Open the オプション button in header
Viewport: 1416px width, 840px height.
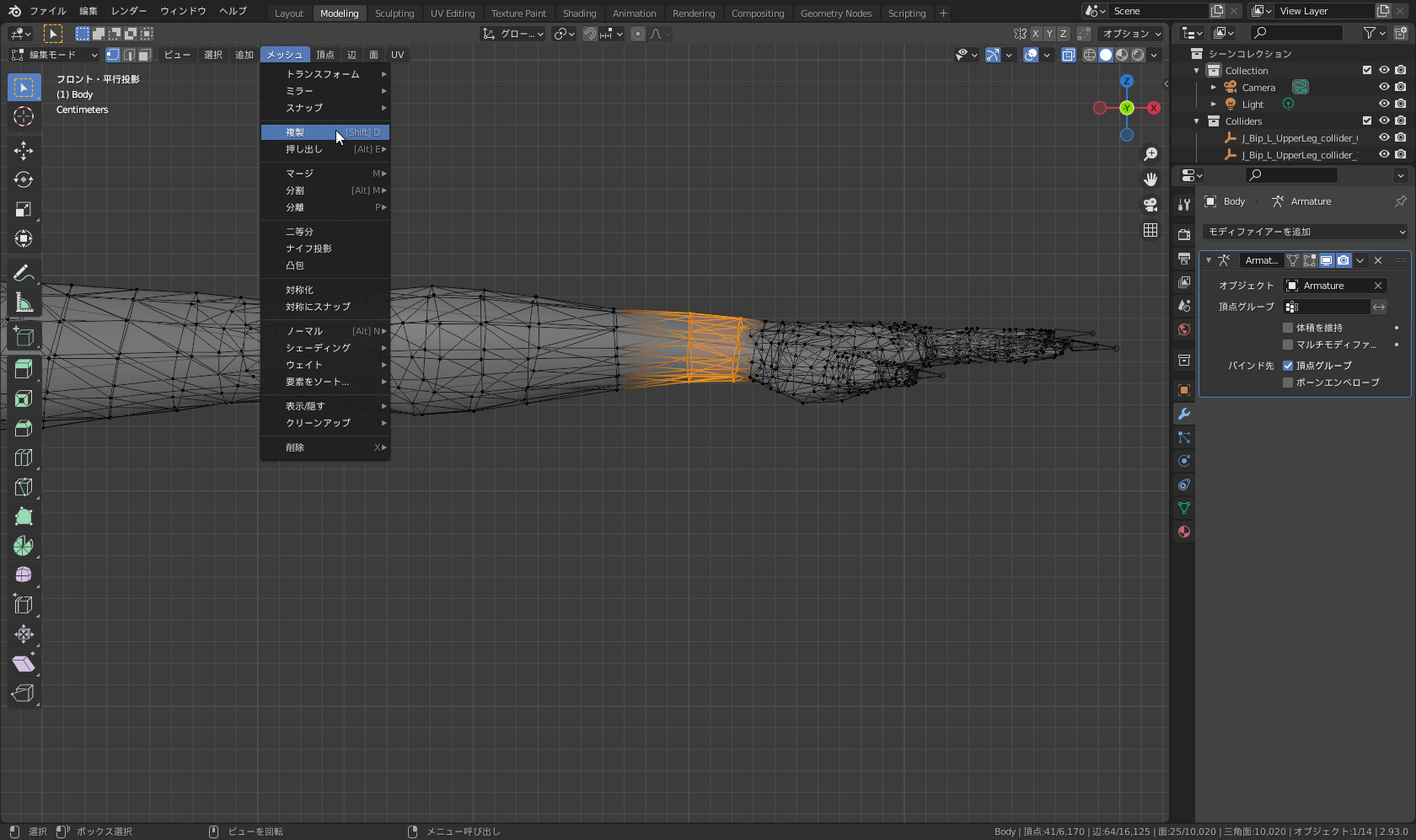pos(1131,34)
